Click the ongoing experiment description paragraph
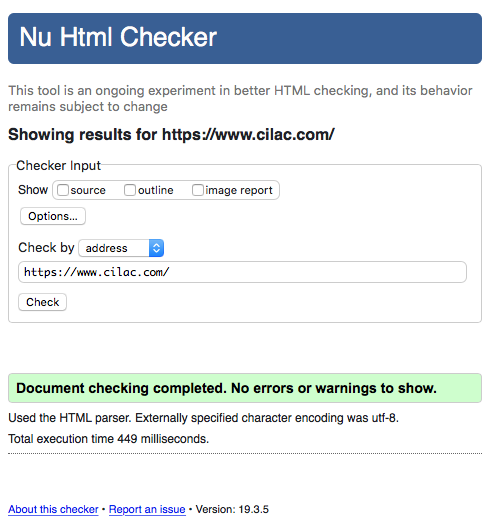The width and height of the screenshot is (494, 521). [x=240, y=99]
